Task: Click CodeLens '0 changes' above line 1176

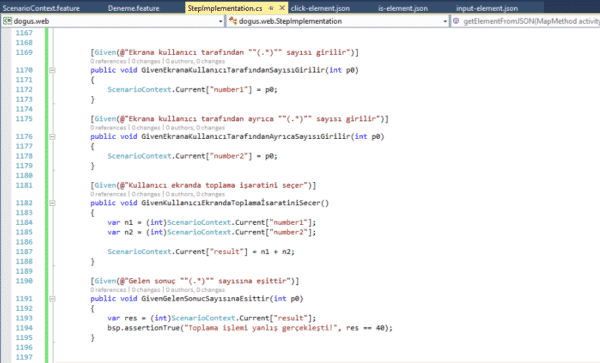Action: pos(146,128)
